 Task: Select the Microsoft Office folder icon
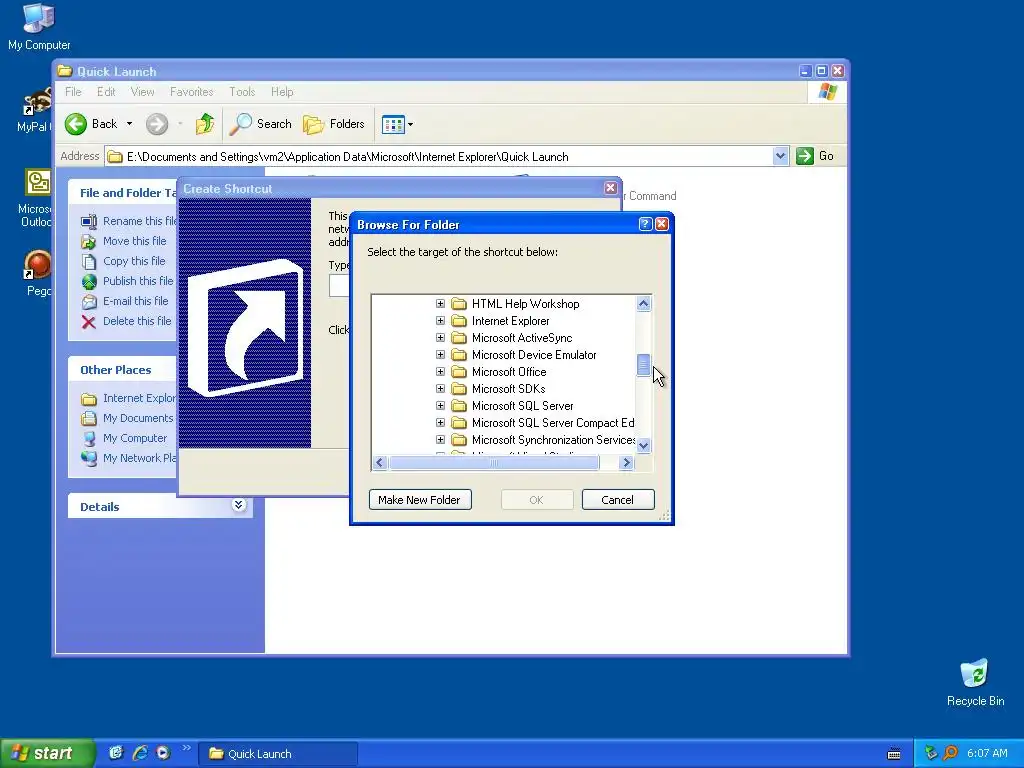click(460, 372)
